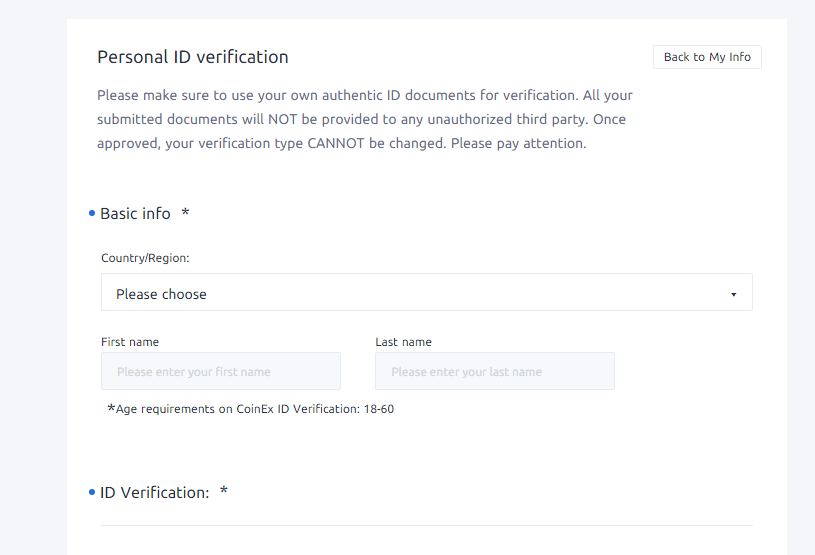This screenshot has width=815, height=555.
Task: Focus the First name input field
Action: point(221,371)
